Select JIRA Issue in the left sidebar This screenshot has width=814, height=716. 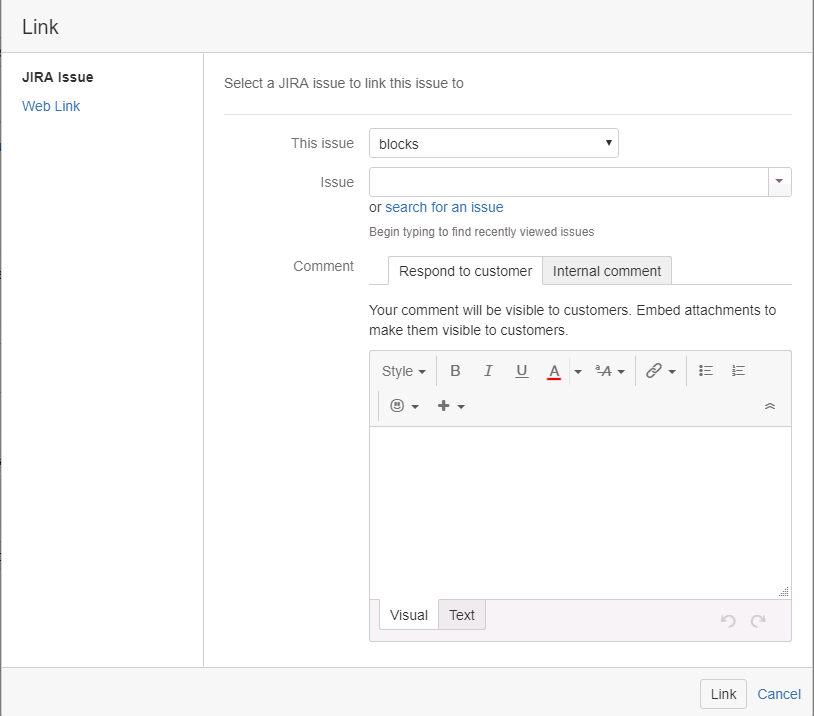(x=58, y=77)
